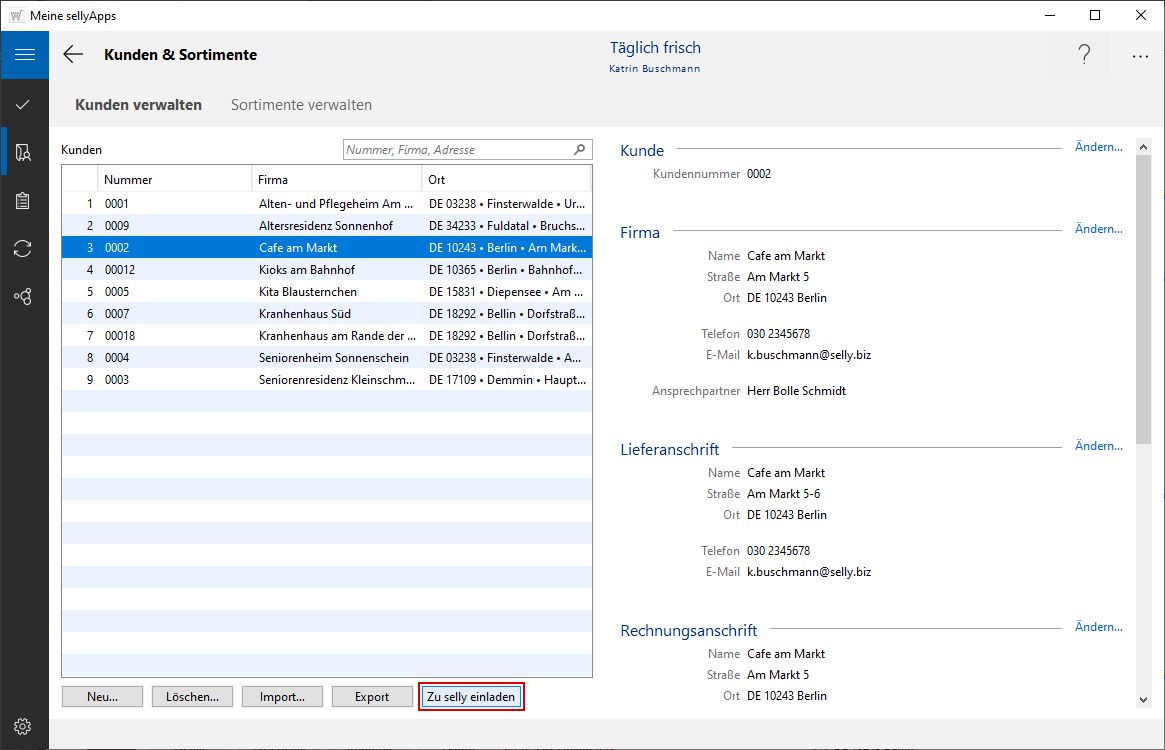Click the Zu selly einladen button

(x=471, y=697)
